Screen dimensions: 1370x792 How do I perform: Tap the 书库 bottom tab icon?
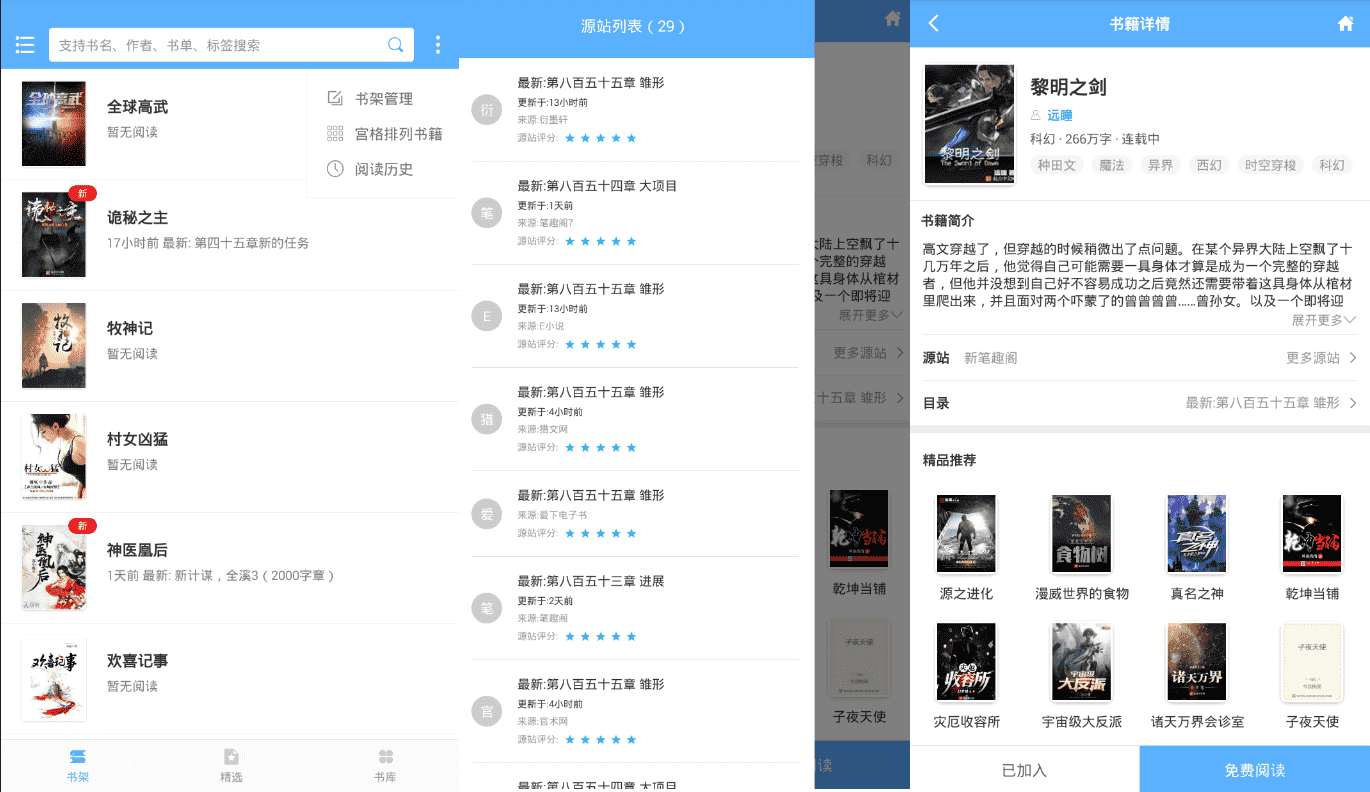click(385, 757)
